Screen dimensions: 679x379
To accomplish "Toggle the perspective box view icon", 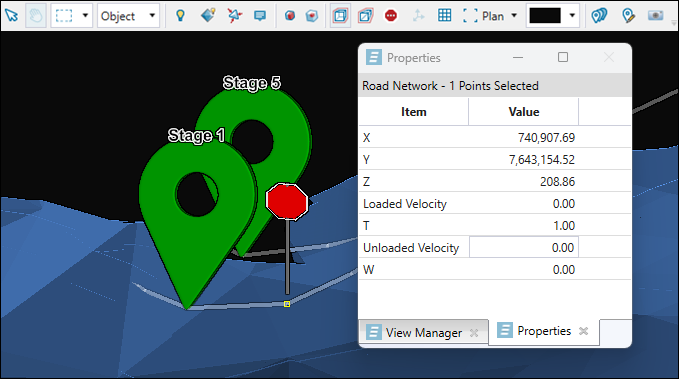I will 365,16.
